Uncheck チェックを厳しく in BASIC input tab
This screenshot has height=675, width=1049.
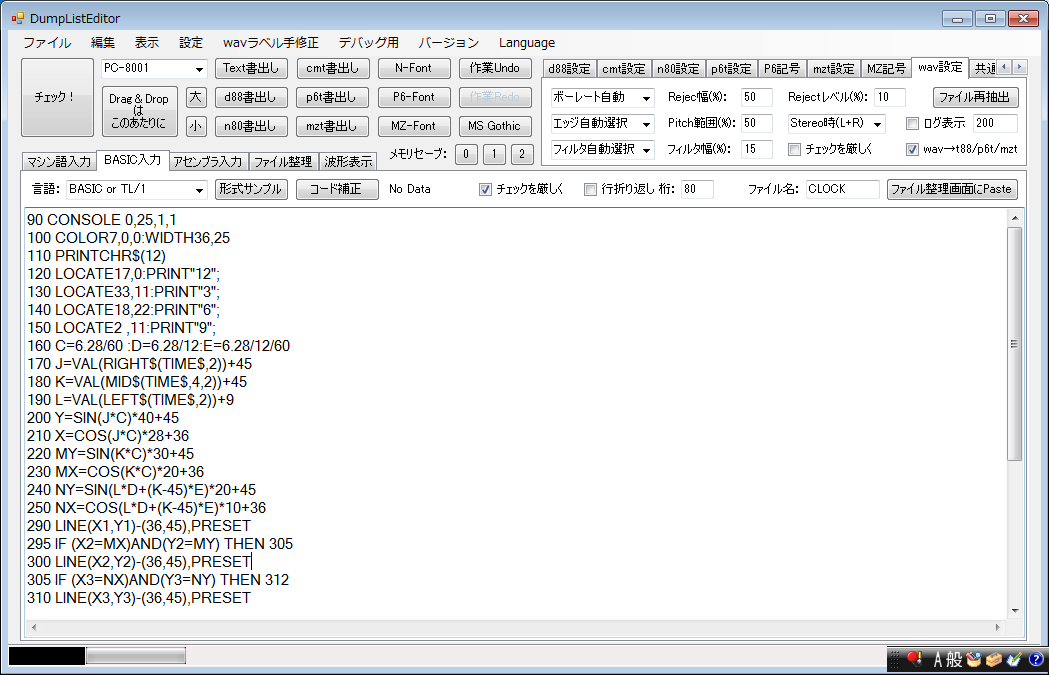486,189
